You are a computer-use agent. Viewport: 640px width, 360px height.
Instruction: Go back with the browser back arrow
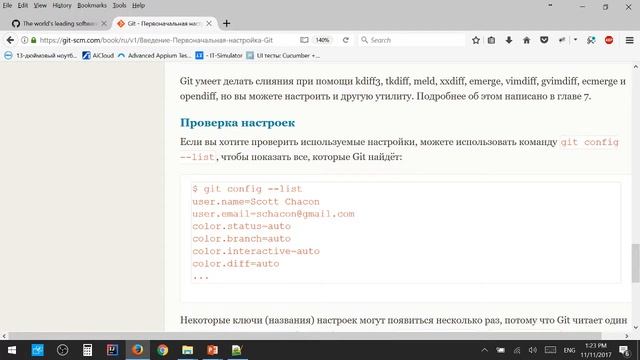(x=10, y=40)
